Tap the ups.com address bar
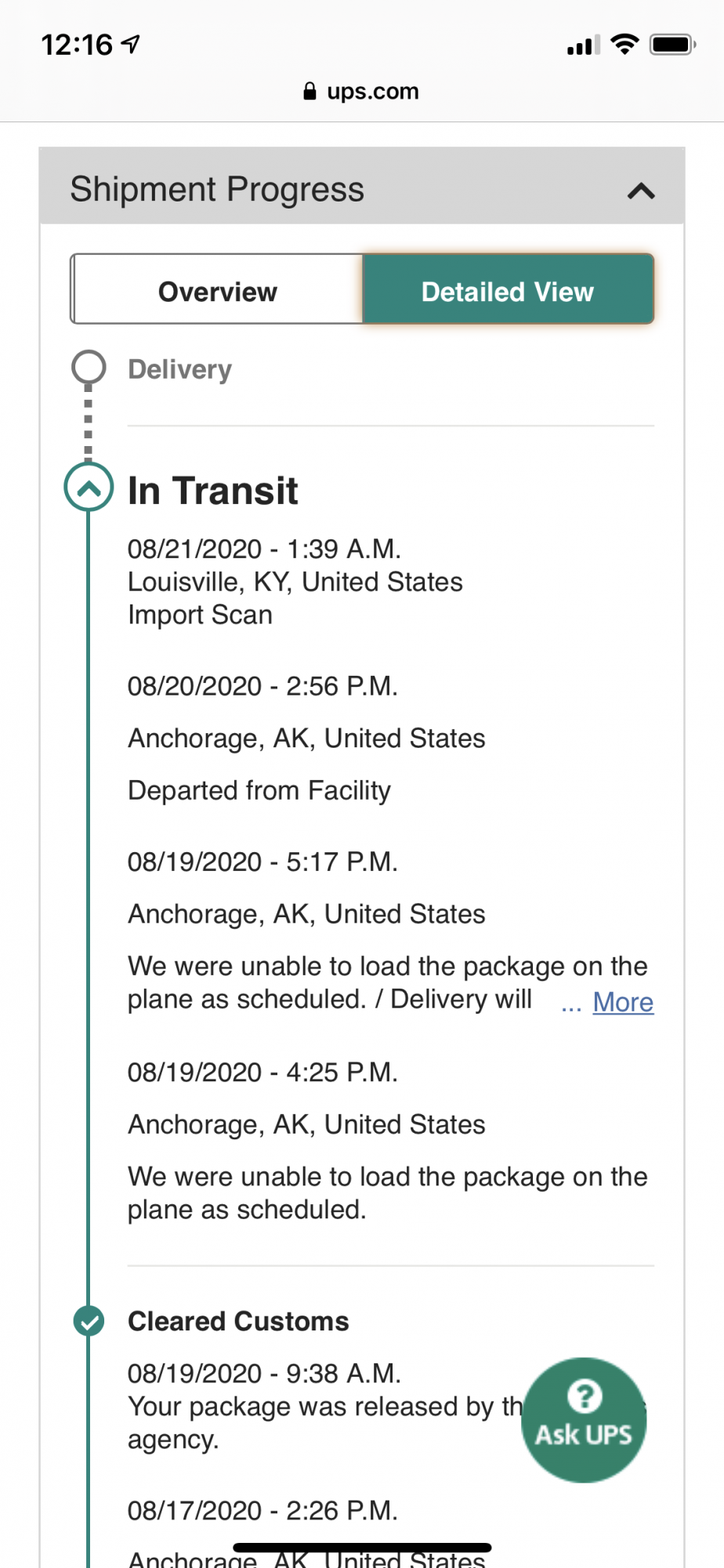This screenshot has height=1568, width=724. (x=362, y=92)
